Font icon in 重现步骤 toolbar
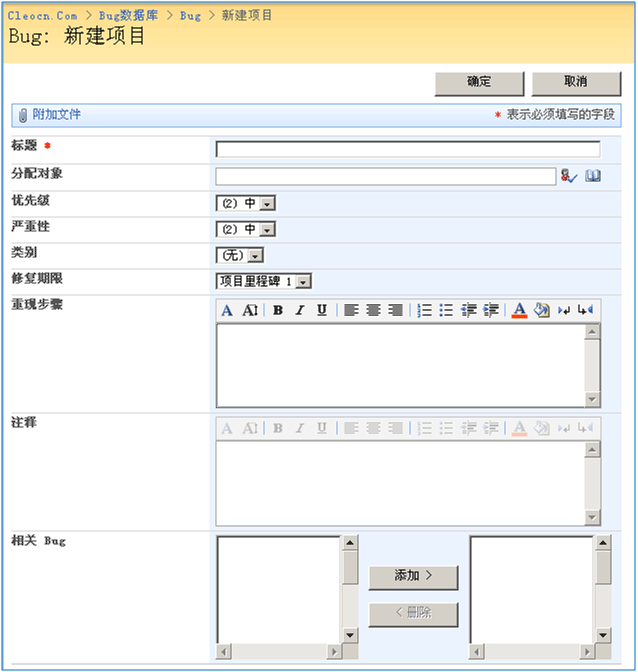Screen dimensions: 638x672 click(x=227, y=310)
